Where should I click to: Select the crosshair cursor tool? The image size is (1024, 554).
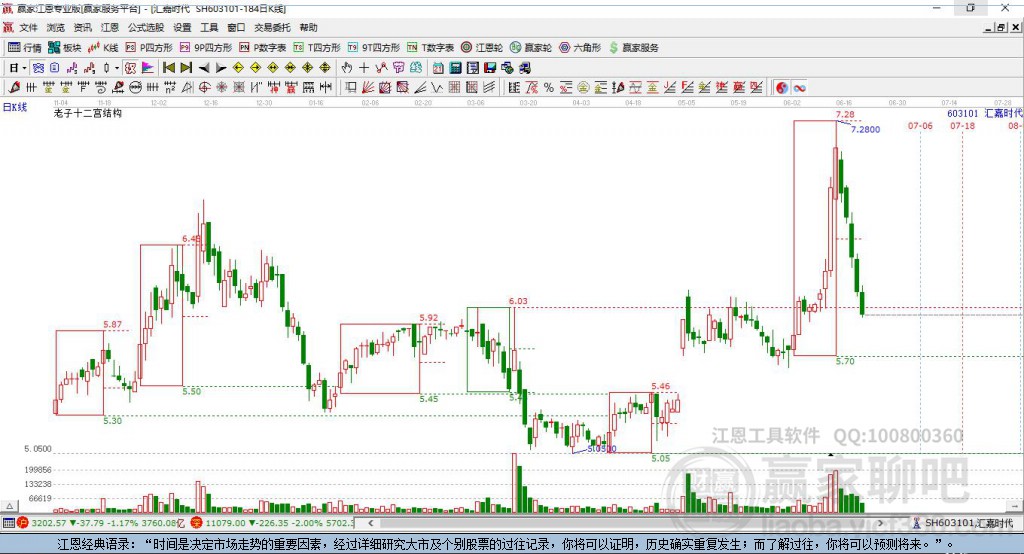coord(364,68)
